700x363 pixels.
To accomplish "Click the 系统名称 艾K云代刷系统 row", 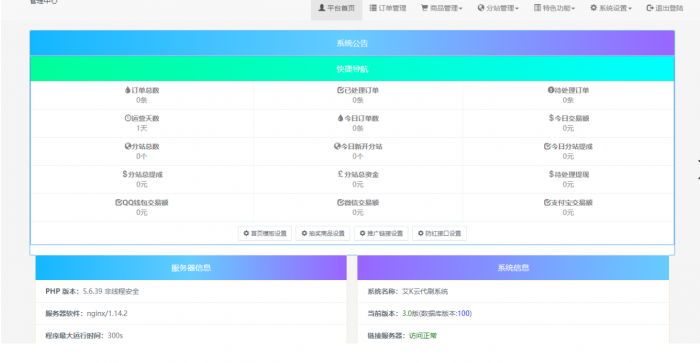I will pos(513,291).
